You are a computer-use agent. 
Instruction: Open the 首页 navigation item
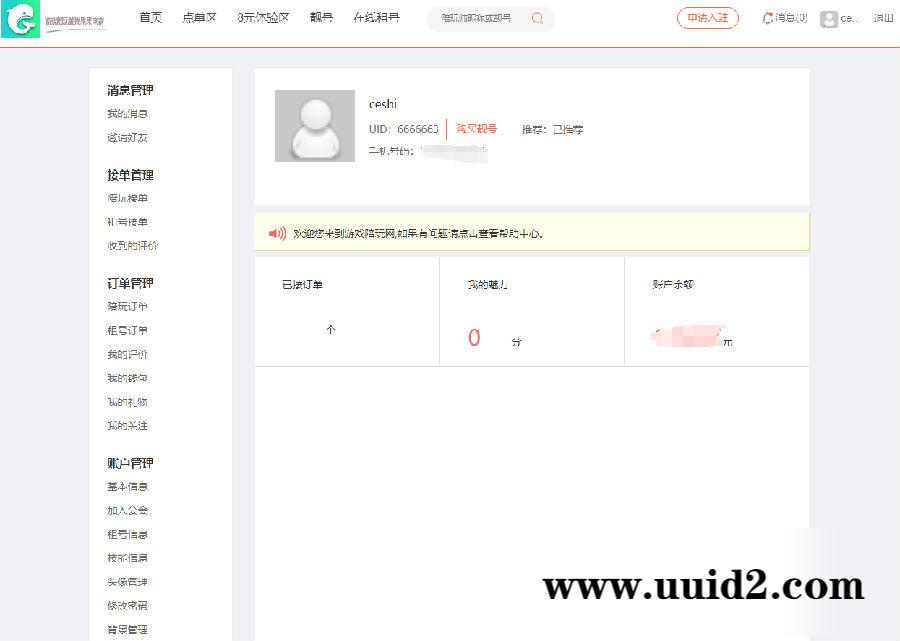click(x=151, y=18)
